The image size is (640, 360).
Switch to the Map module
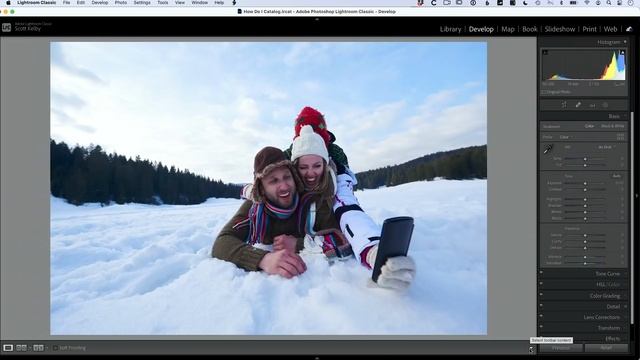click(x=508, y=29)
